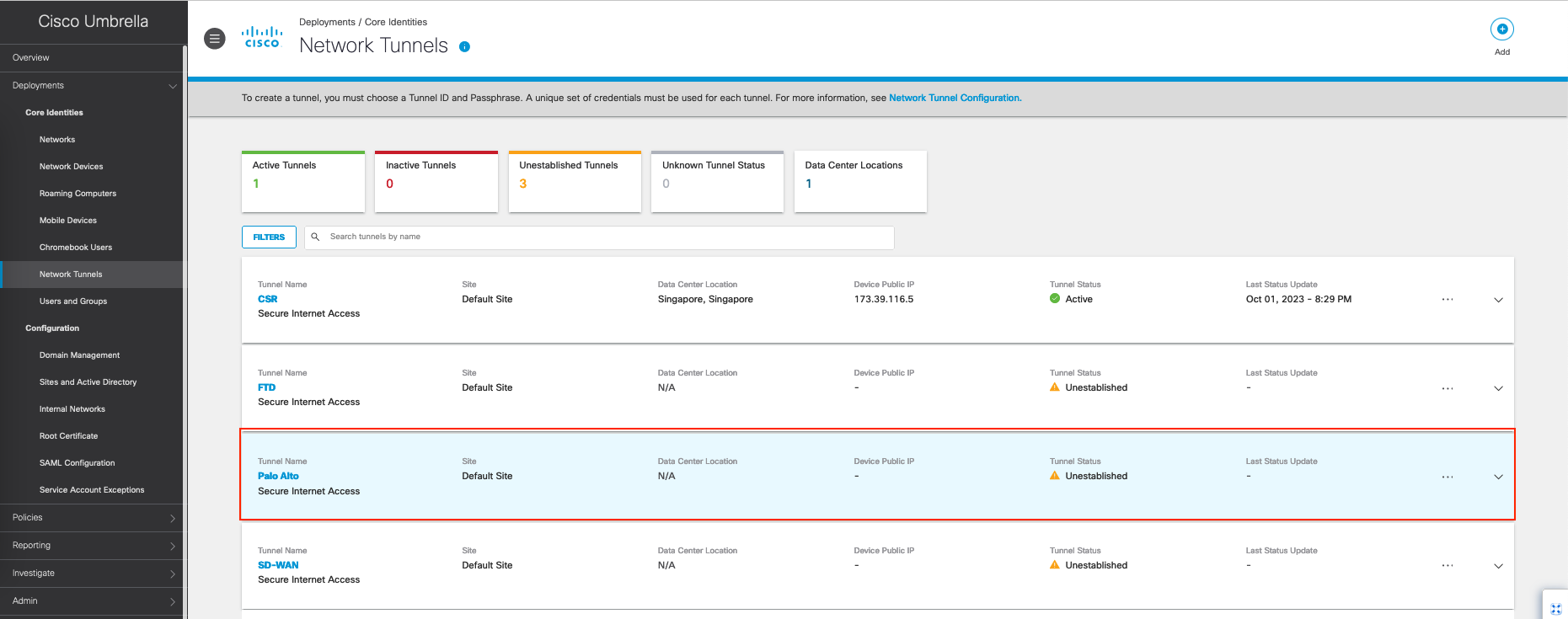Open three-dot menu for SD-WAN tunnel

(1447, 566)
